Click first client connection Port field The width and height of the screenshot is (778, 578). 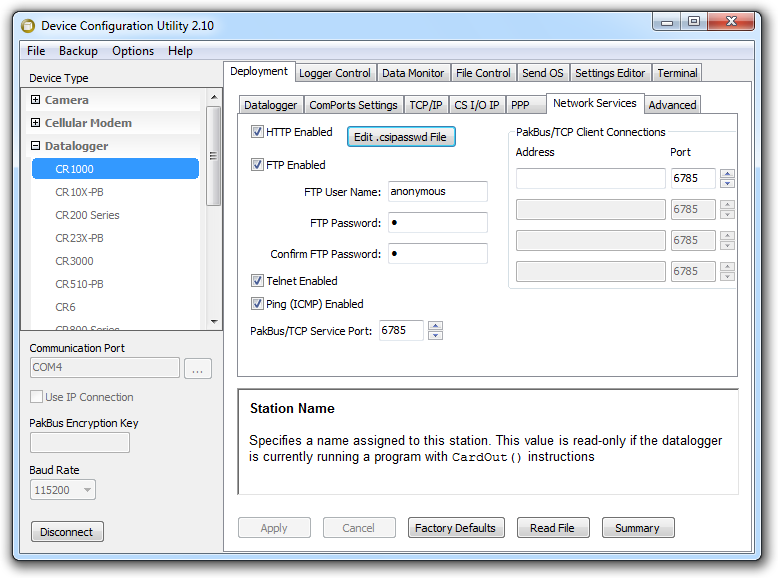pos(693,178)
